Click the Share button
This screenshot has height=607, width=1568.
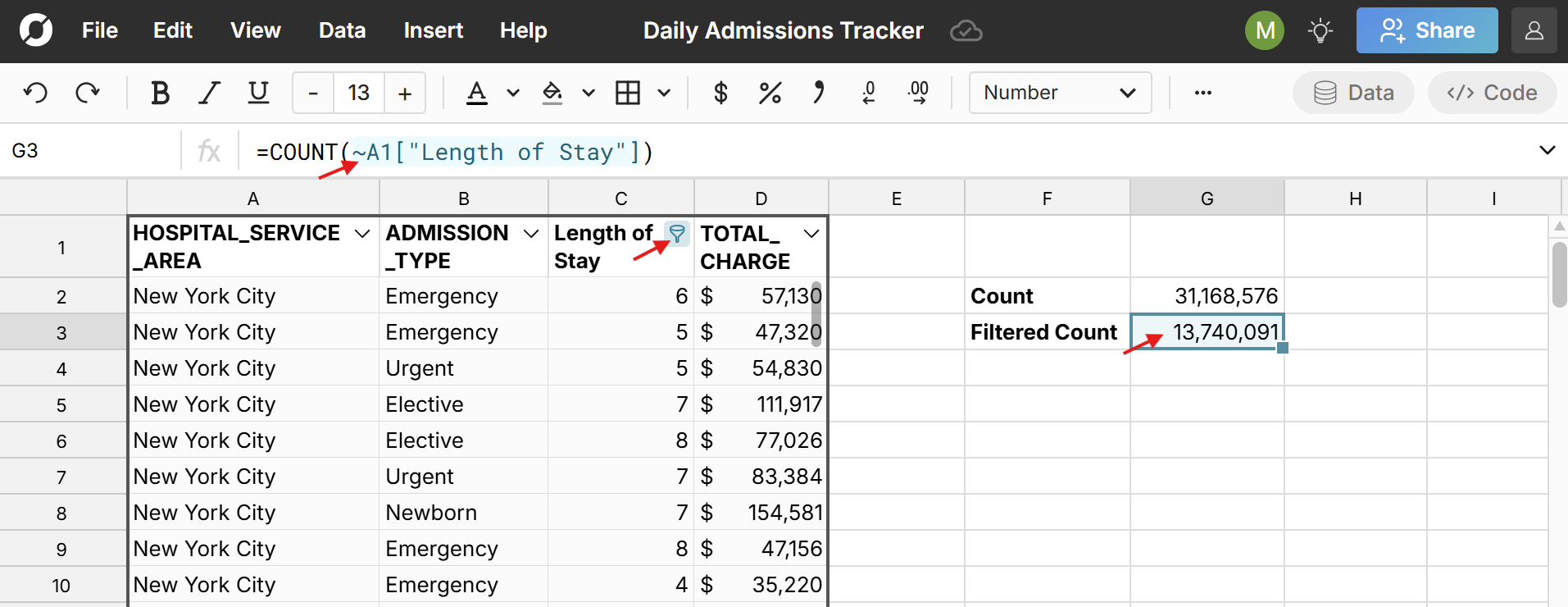1427,30
